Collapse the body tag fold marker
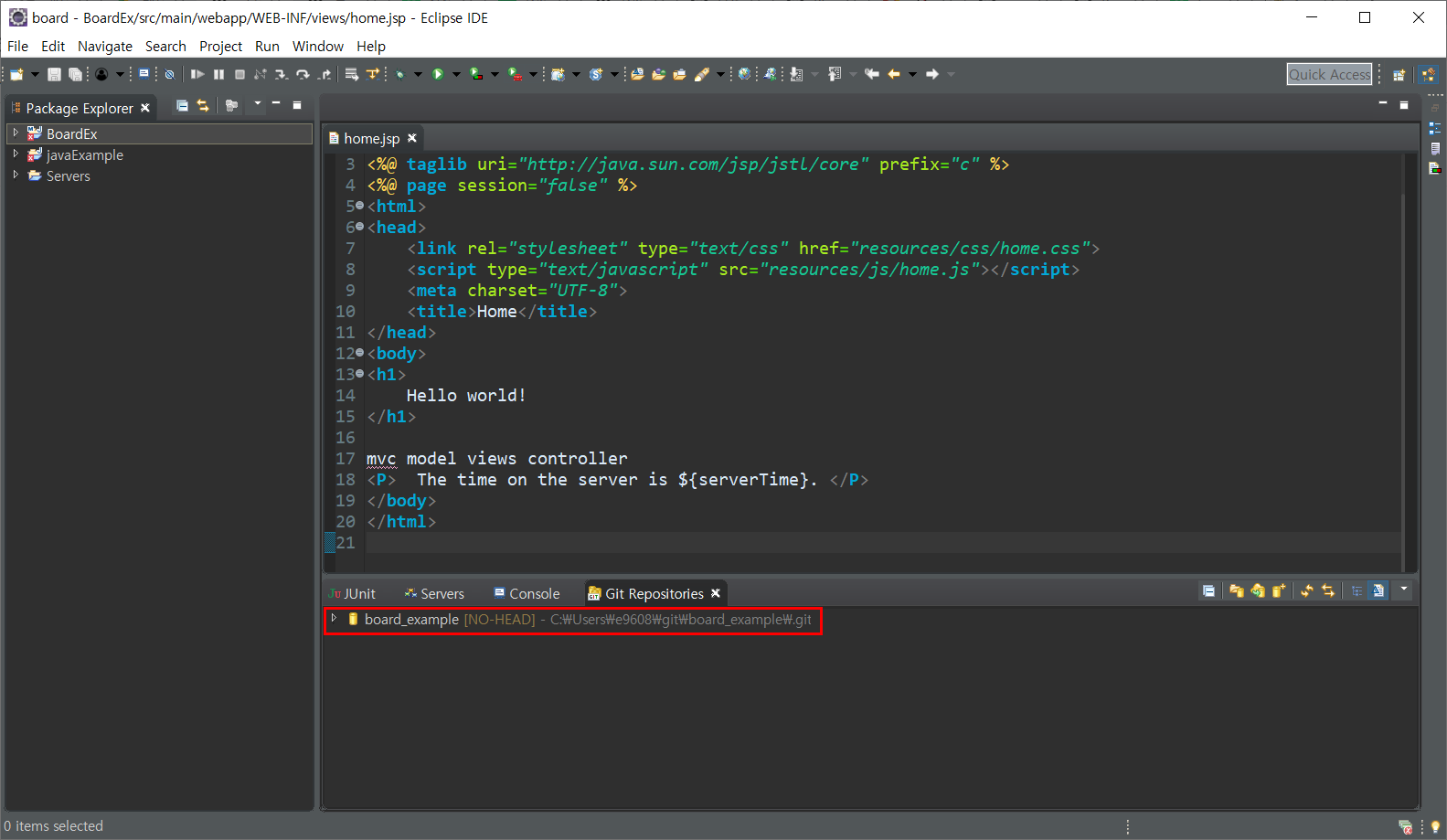1447x840 pixels. coord(359,353)
